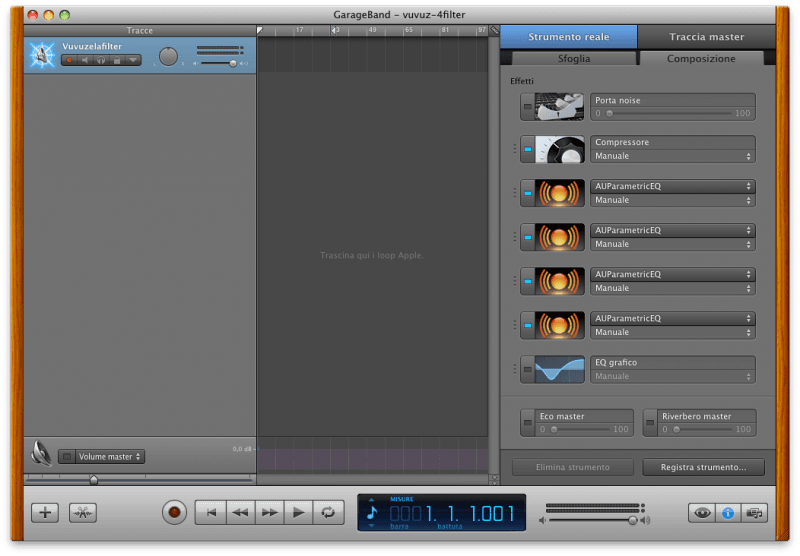Screen dimensions: 800x556
Task: Switch to the Traccia master tab
Action: click(x=706, y=37)
